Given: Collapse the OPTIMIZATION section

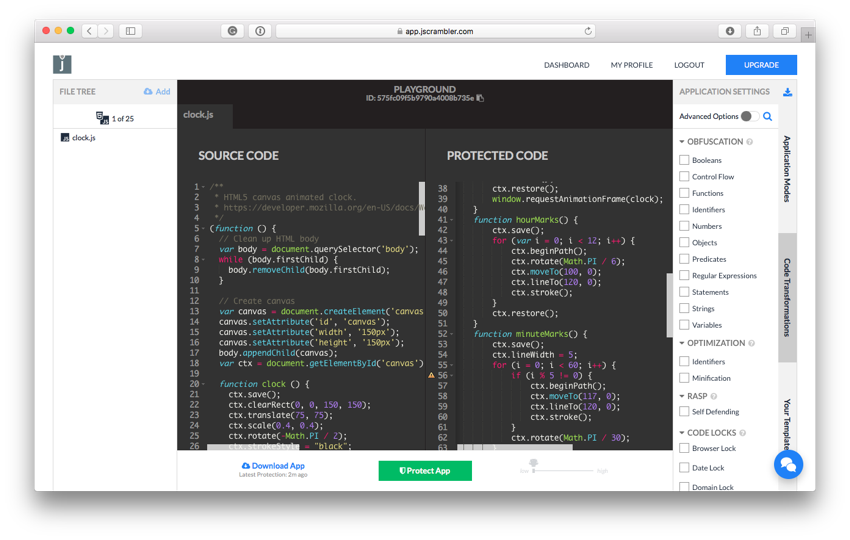Looking at the screenshot, I should tap(682, 343).
